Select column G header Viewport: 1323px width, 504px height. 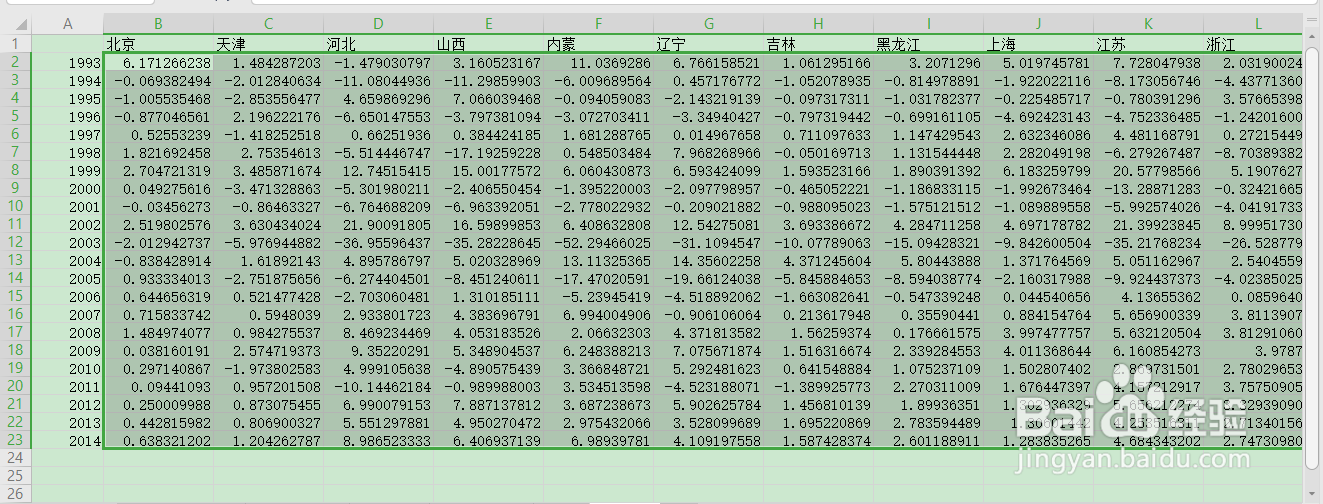click(x=708, y=24)
